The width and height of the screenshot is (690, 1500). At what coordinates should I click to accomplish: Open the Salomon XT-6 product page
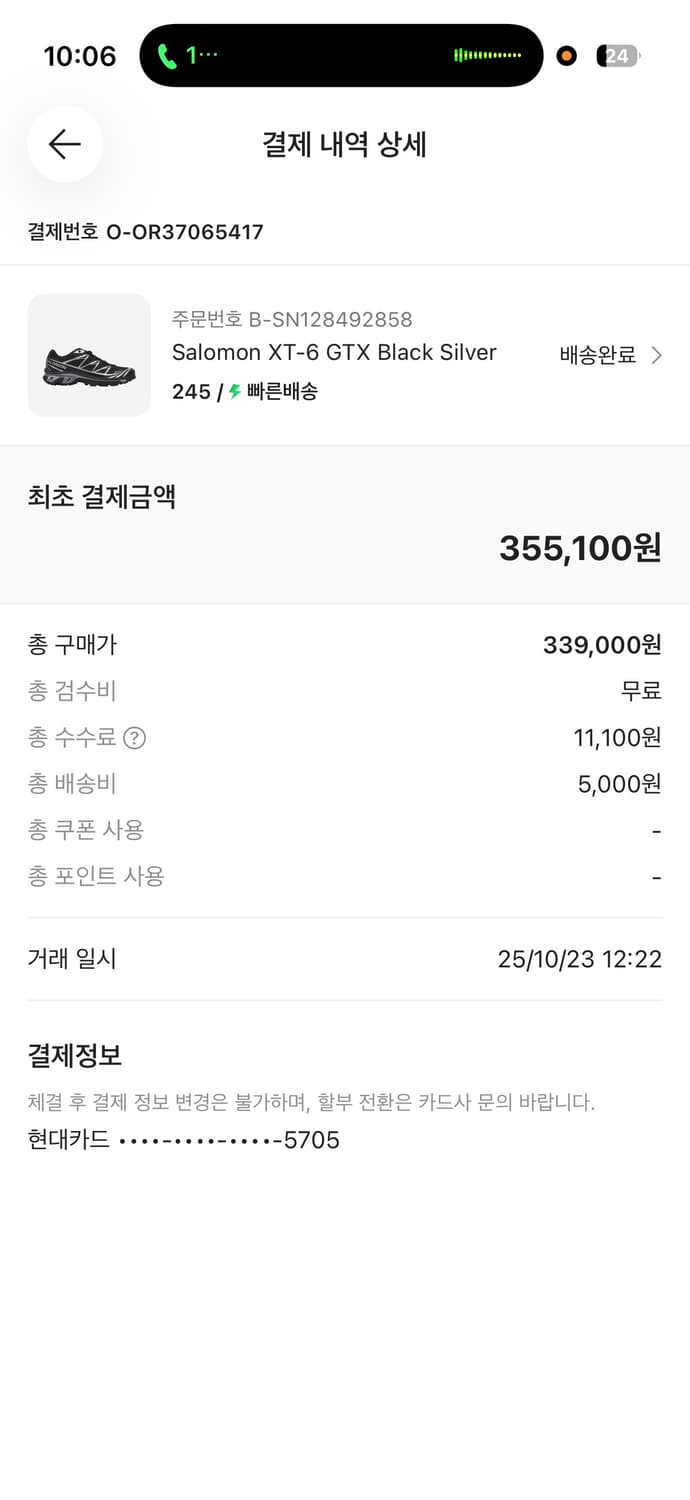[x=333, y=352]
